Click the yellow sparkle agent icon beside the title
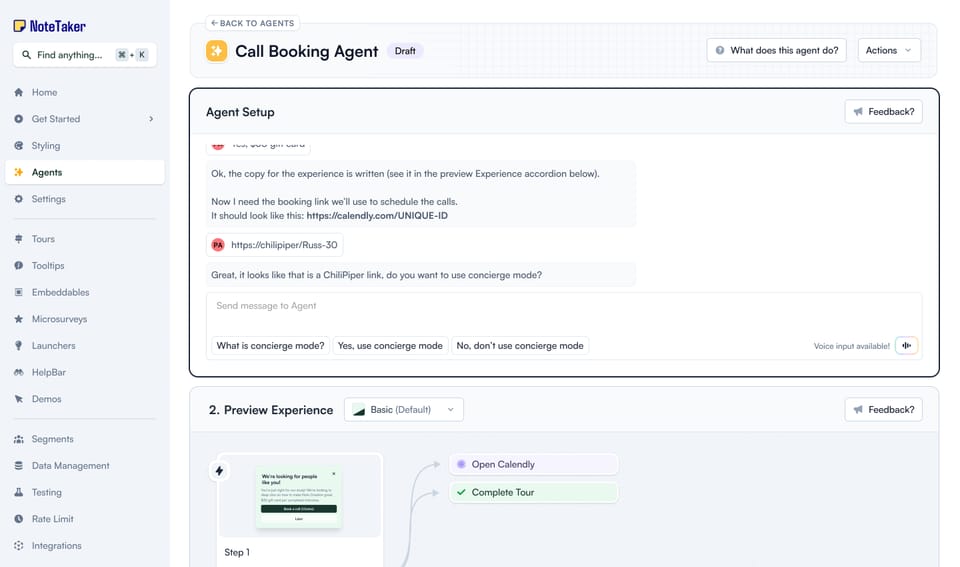Screen dimensions: 960x567 point(216,51)
